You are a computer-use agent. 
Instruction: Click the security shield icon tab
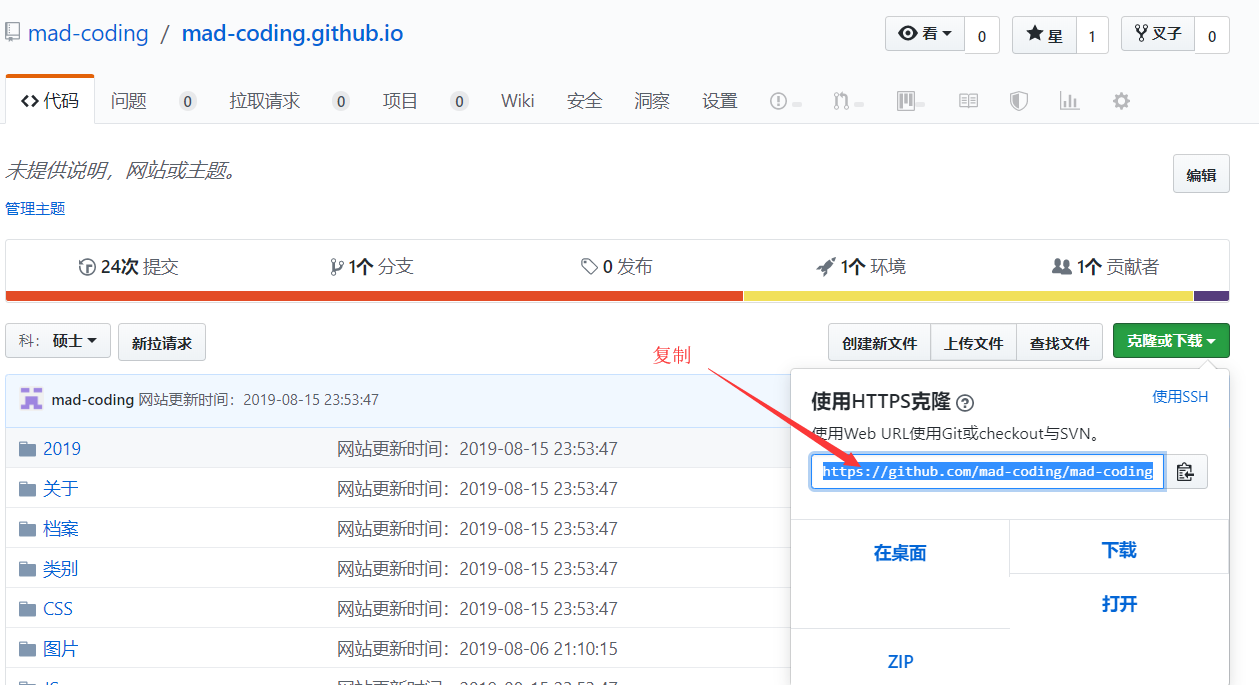(1018, 101)
